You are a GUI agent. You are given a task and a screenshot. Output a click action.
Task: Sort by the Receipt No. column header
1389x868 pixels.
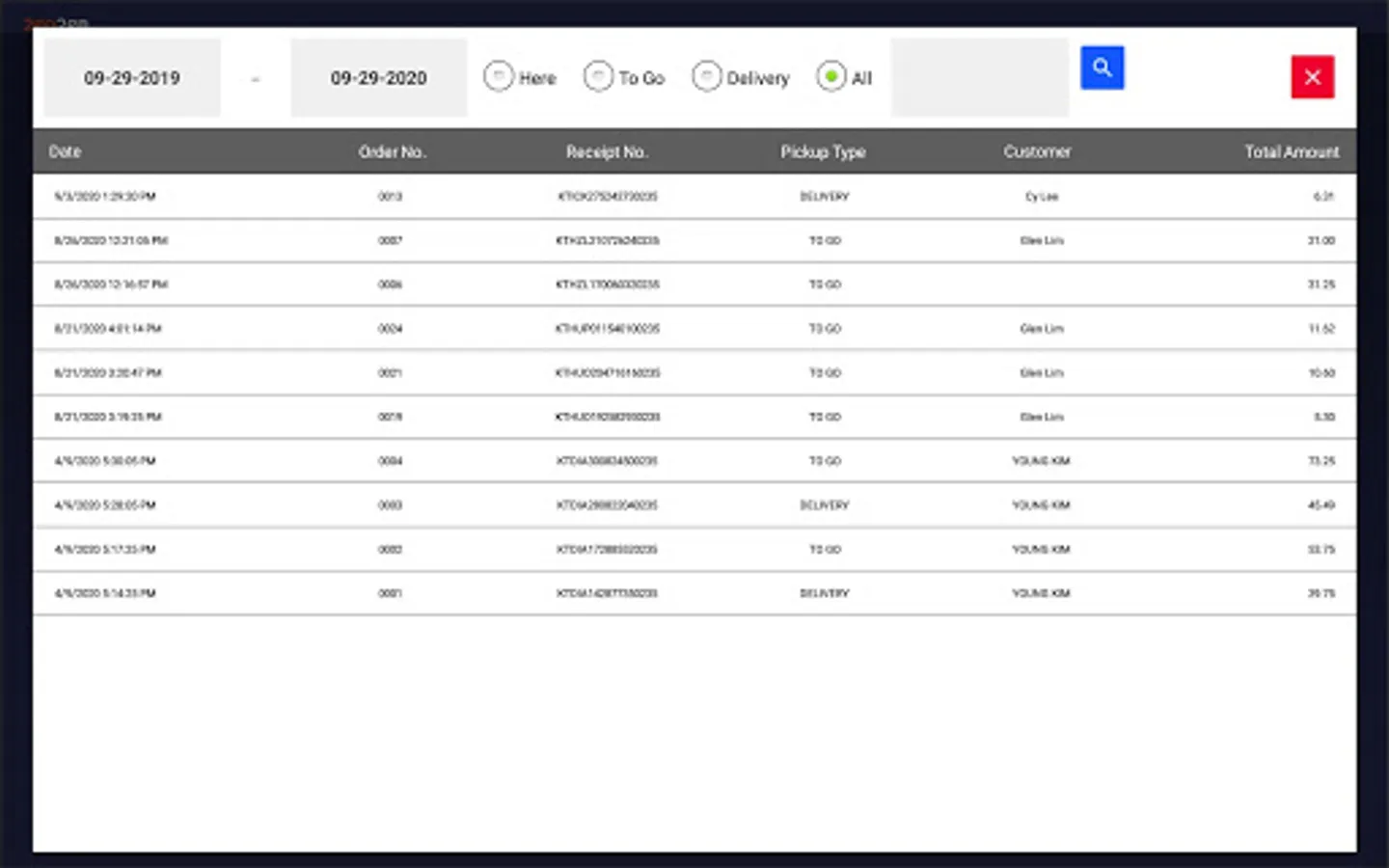tap(607, 151)
